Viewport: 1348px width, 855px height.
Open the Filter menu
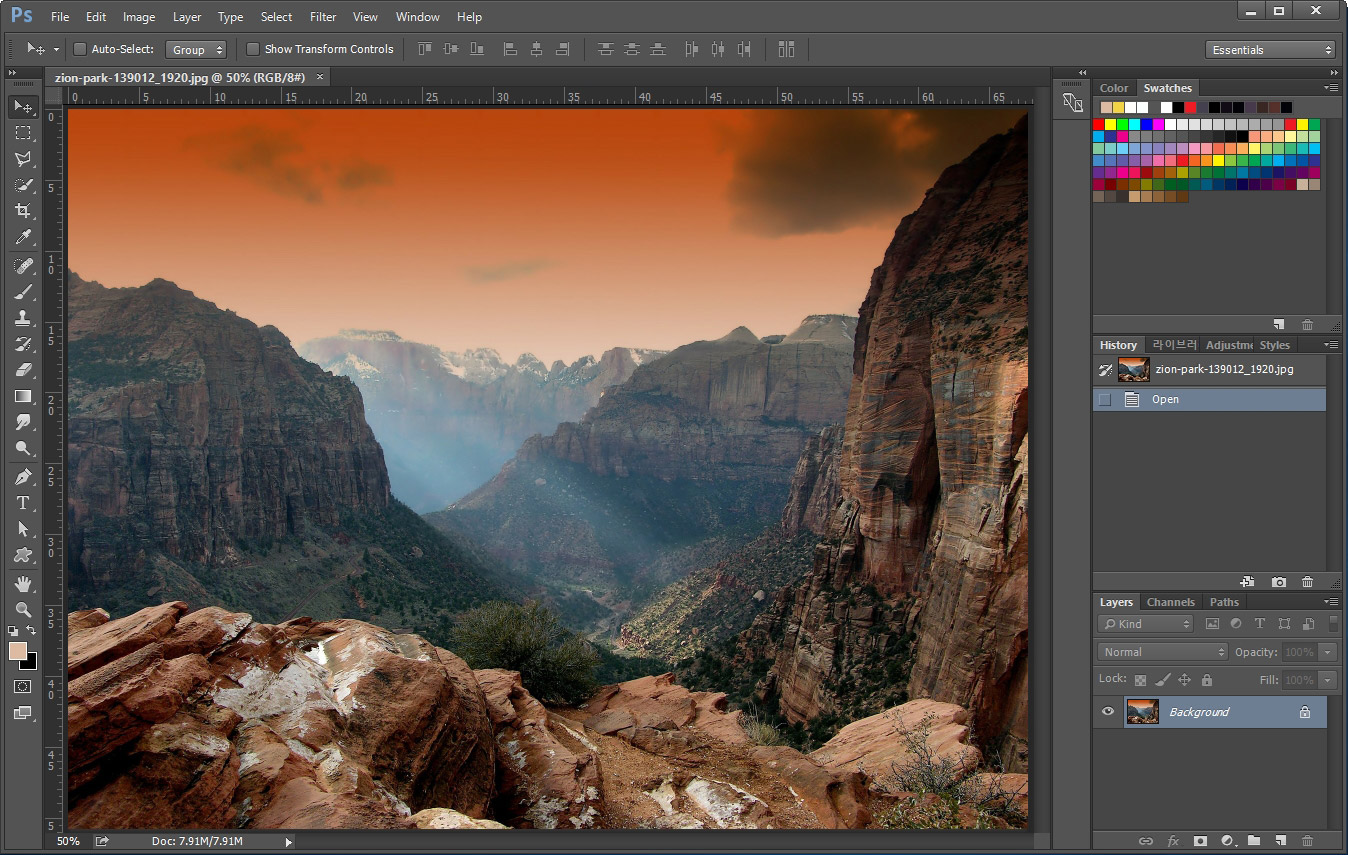pos(323,17)
